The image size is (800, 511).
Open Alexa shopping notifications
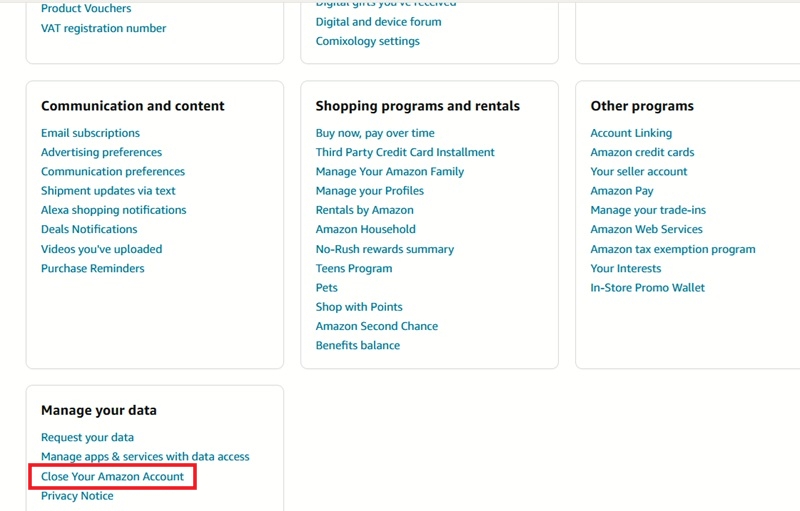pyautogui.click(x=114, y=210)
